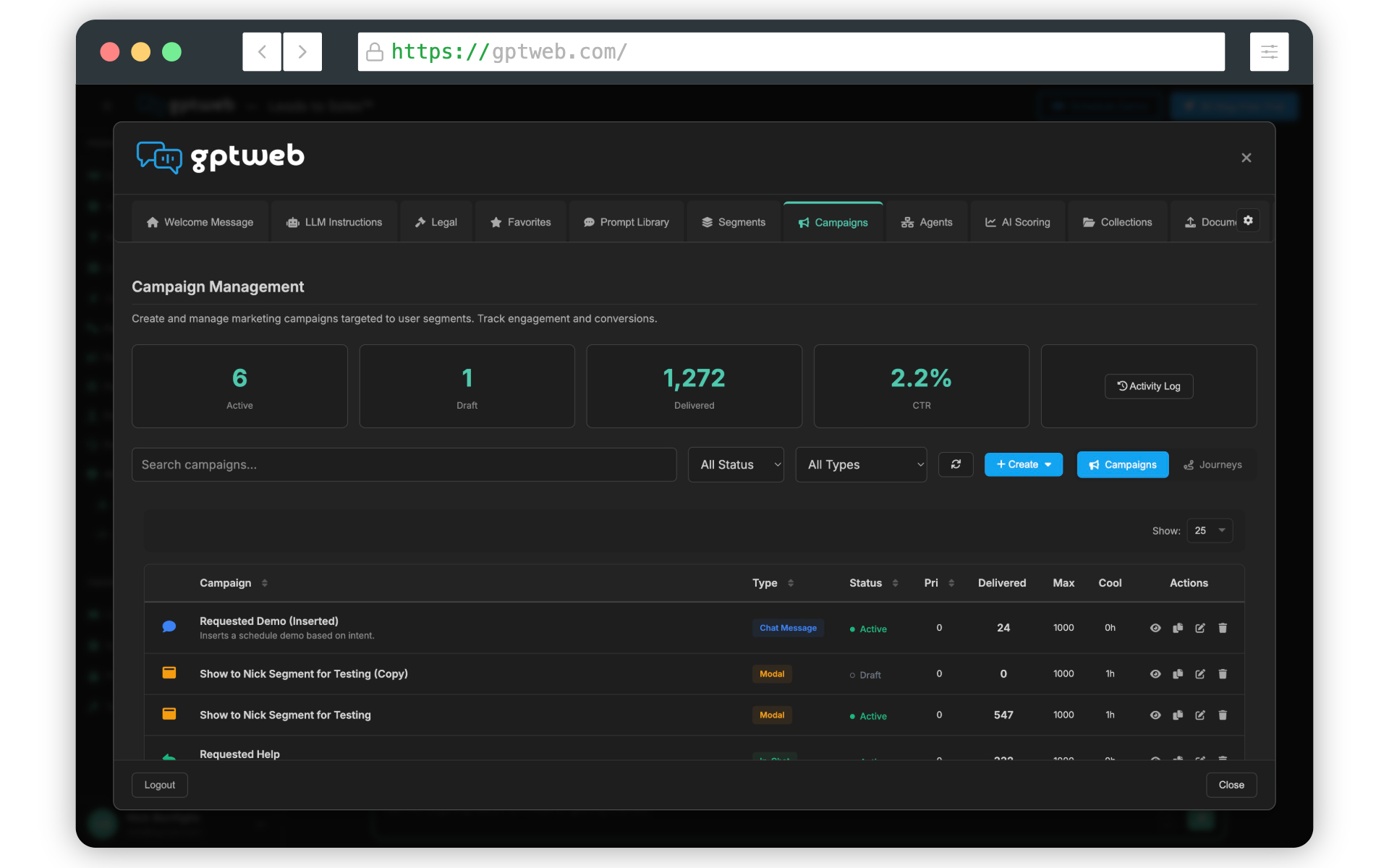Click the Draft status label

[865, 675]
